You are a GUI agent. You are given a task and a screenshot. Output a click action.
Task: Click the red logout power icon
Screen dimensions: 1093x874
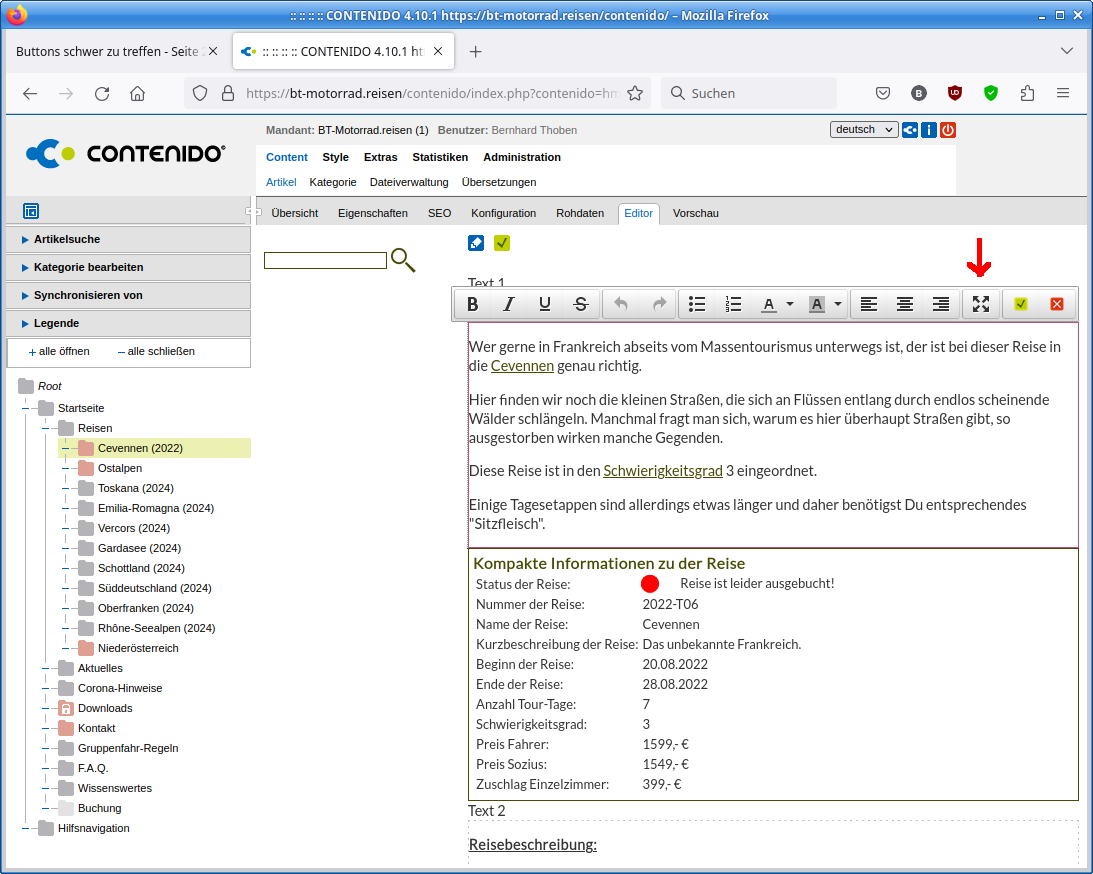click(x=947, y=130)
